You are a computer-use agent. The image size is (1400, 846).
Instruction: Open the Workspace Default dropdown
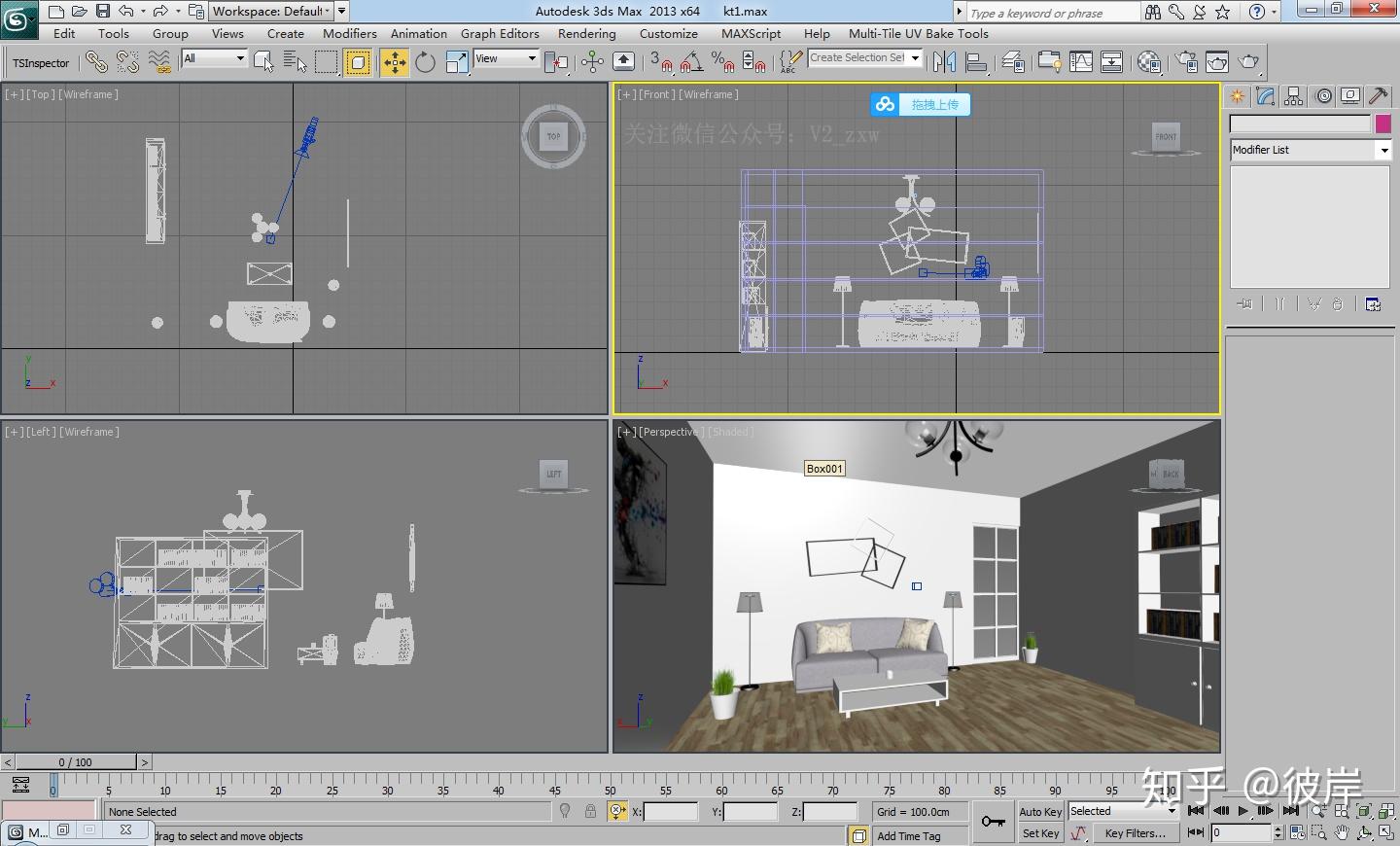tap(270, 11)
